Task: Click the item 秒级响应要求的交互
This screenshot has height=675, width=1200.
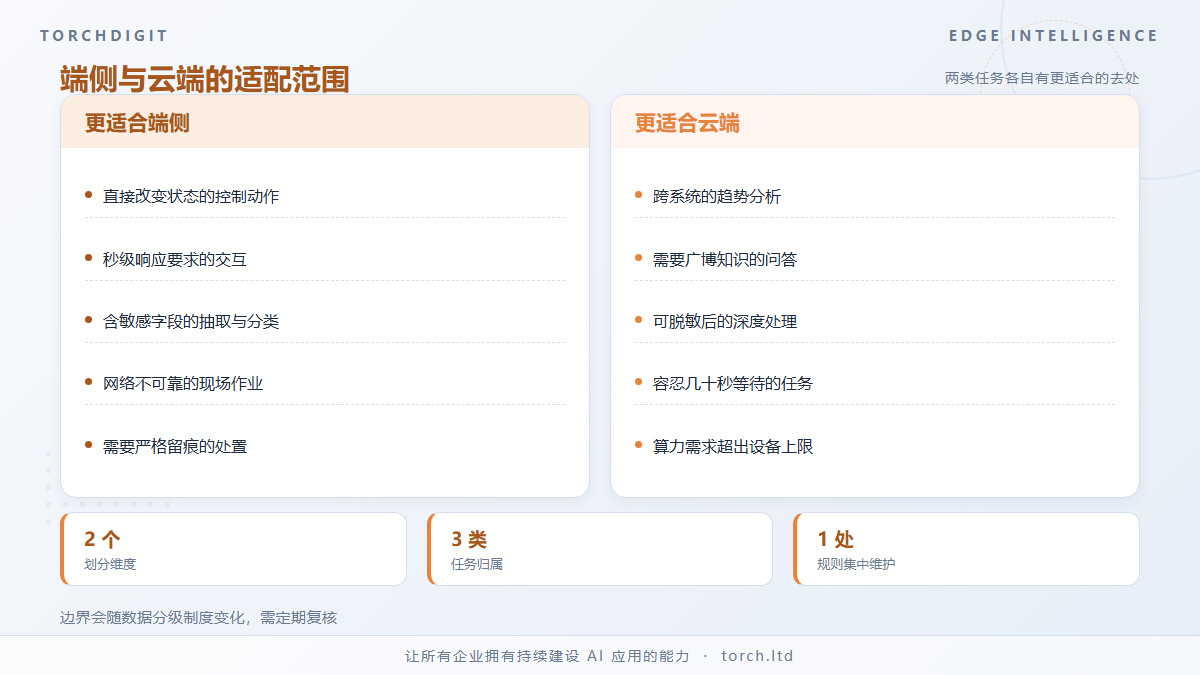Action: tap(175, 259)
